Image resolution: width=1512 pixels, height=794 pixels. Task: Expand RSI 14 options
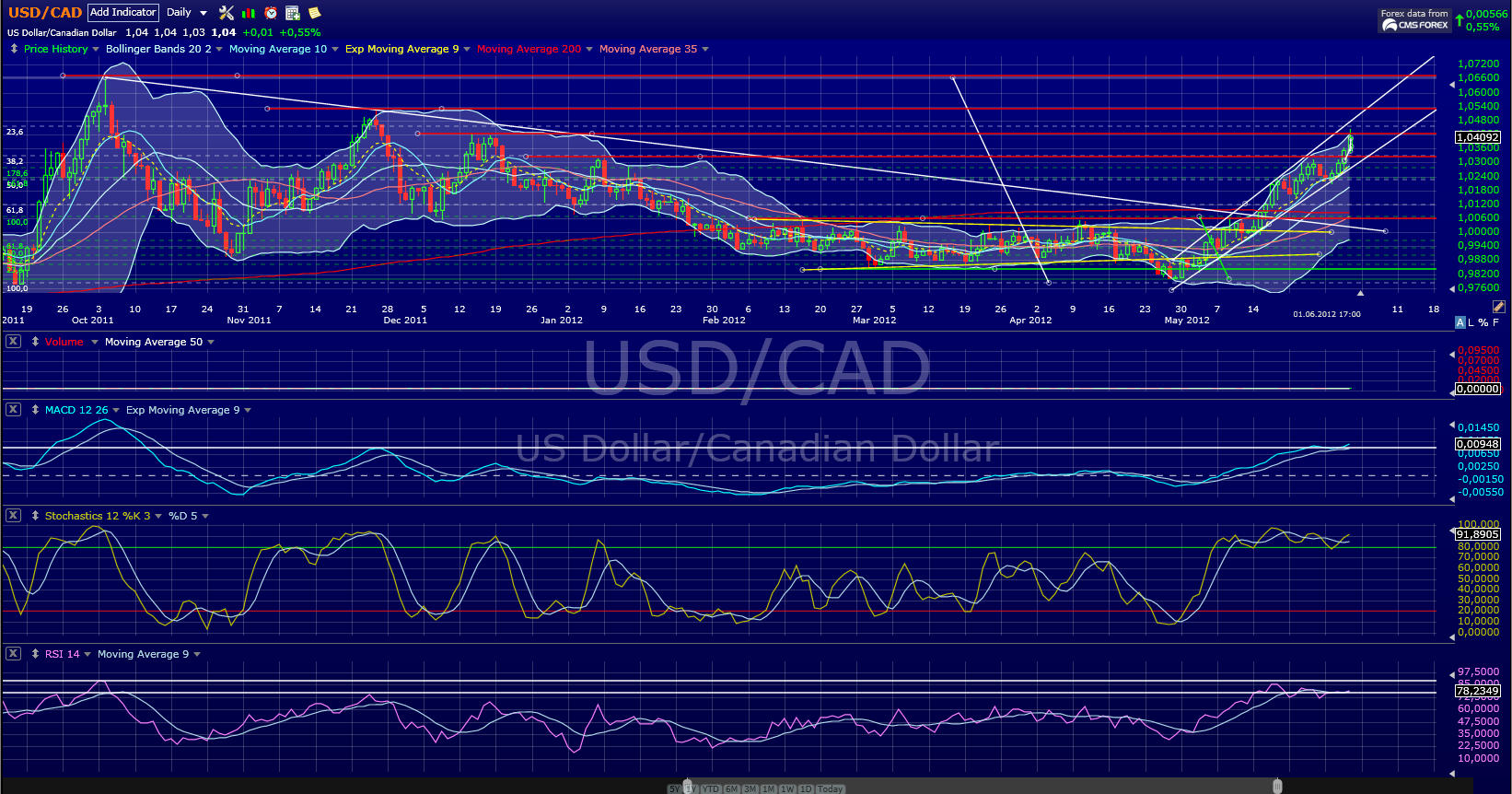click(87, 654)
